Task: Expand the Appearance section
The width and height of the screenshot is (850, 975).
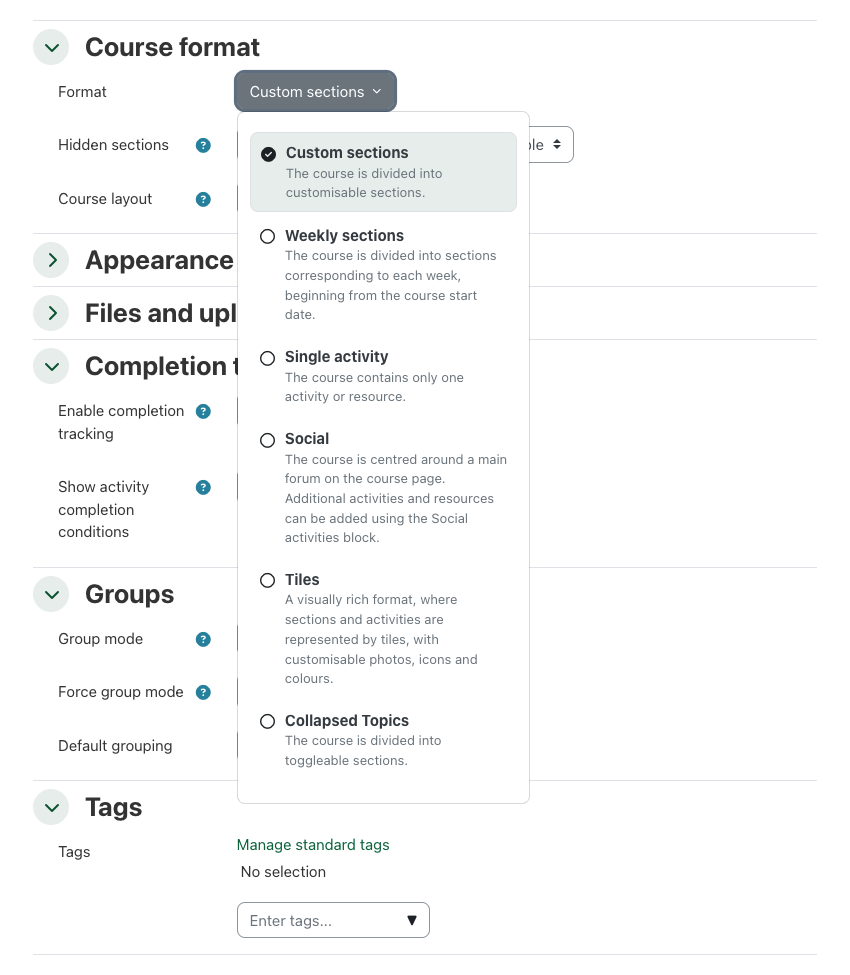Action: [51, 260]
